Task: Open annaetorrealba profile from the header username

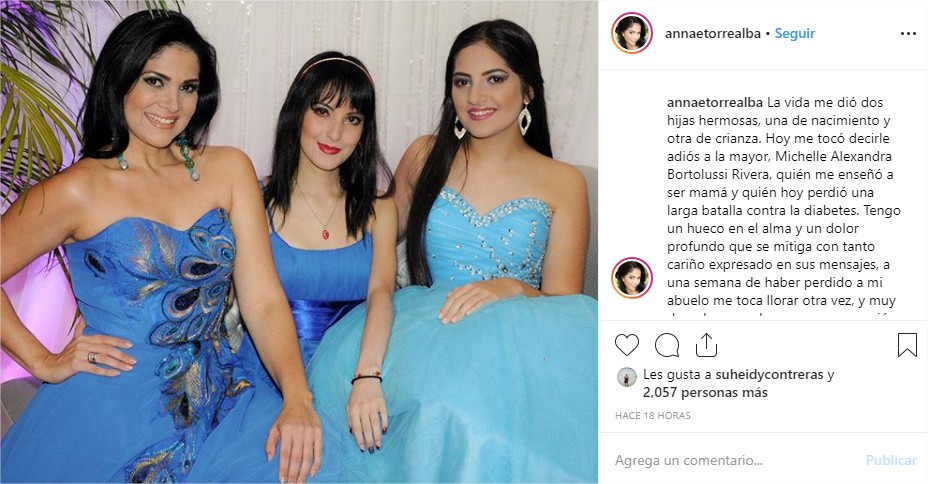Action: click(x=713, y=34)
